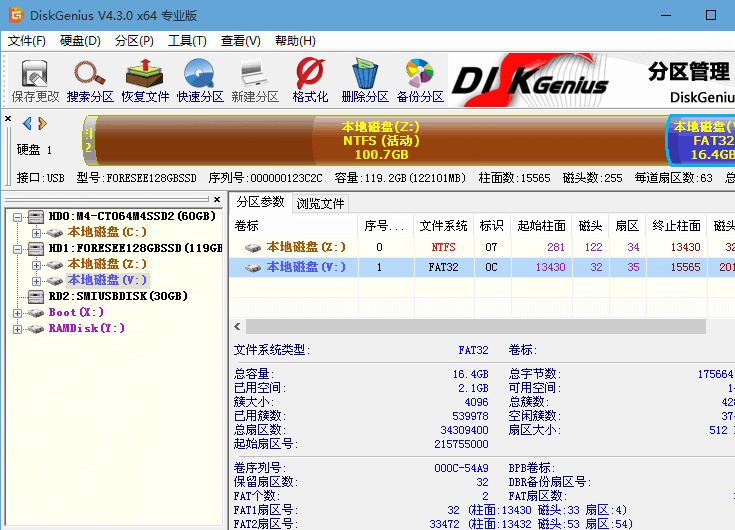Viewport: 735px width, 530px height.
Task: Go to the next disk with the right arrow
Action: pos(42,123)
